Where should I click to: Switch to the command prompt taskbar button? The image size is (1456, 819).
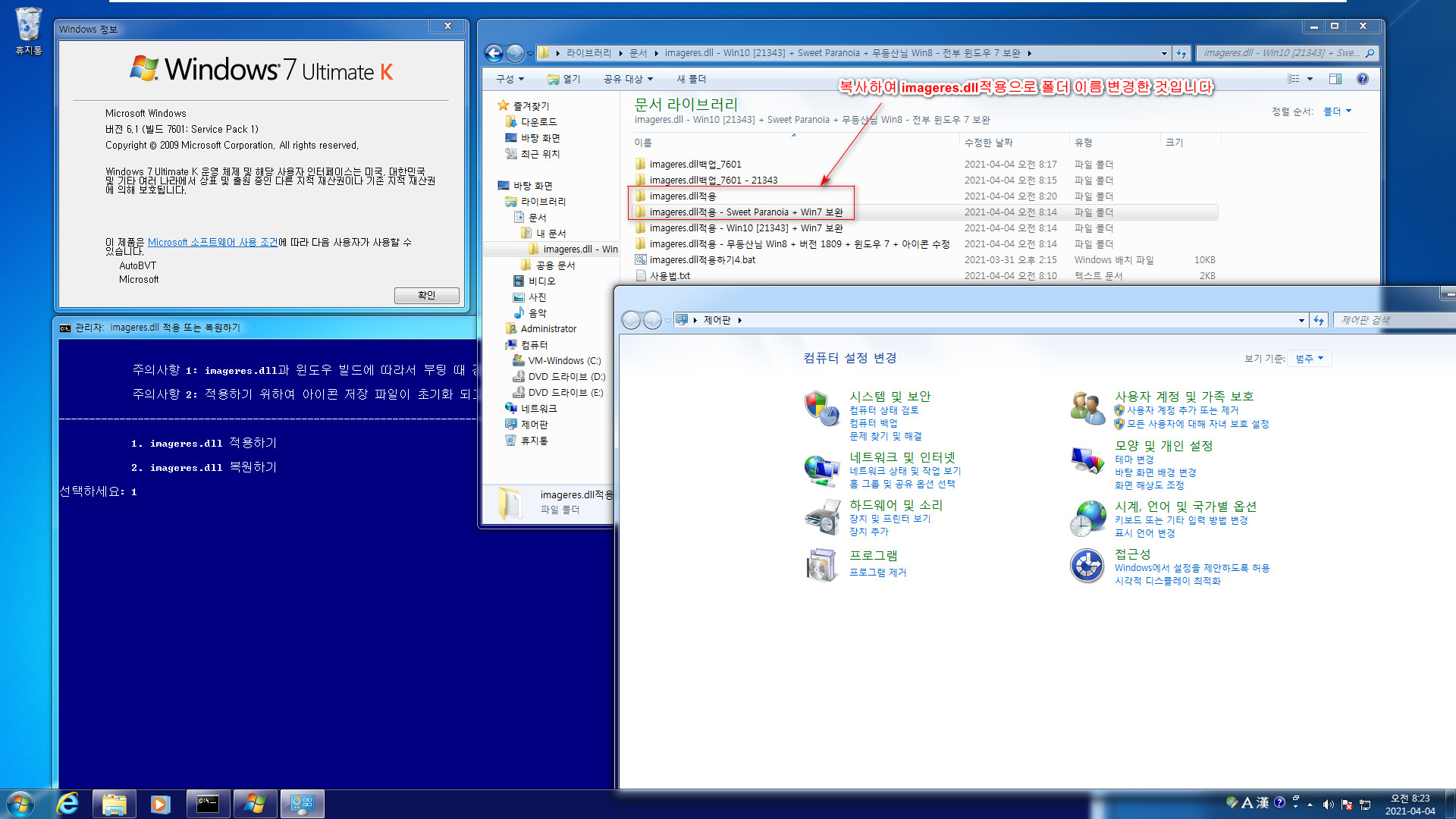(208, 804)
